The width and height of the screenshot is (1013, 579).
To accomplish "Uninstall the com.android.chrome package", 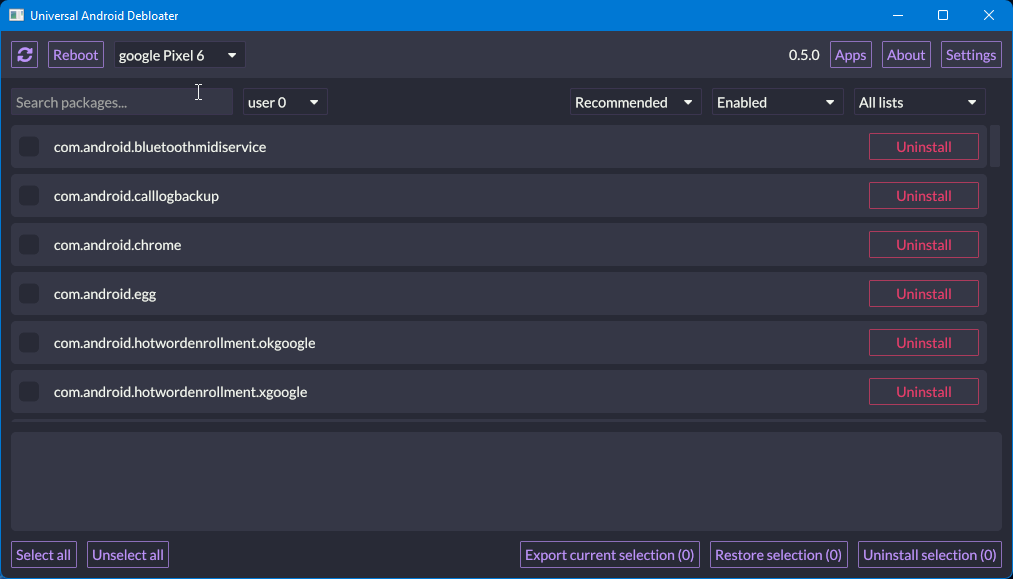I will coord(923,245).
